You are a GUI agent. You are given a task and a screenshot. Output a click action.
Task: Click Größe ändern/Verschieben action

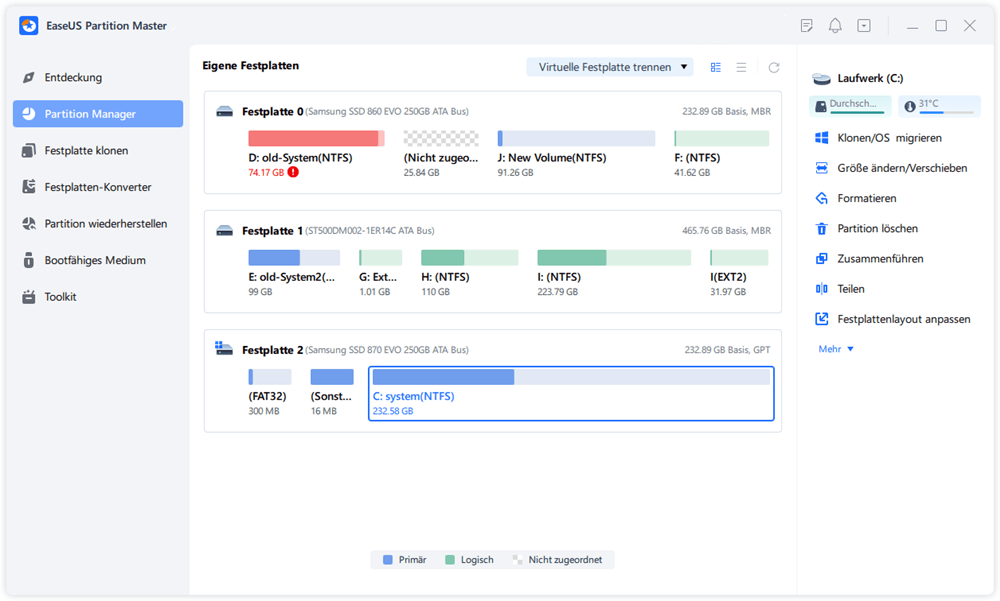point(901,168)
